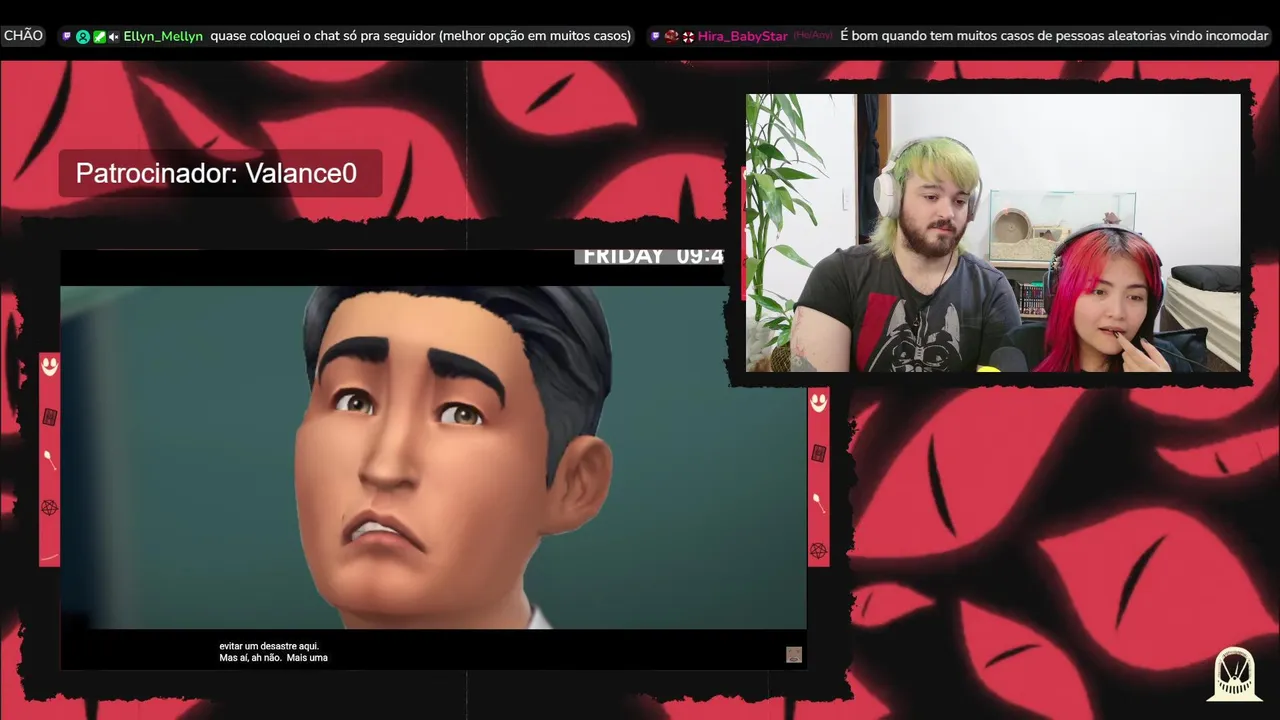Open Ellyn_Mellyn's username in the chat ticker
Viewport: 1280px width, 720px height.
(x=163, y=36)
